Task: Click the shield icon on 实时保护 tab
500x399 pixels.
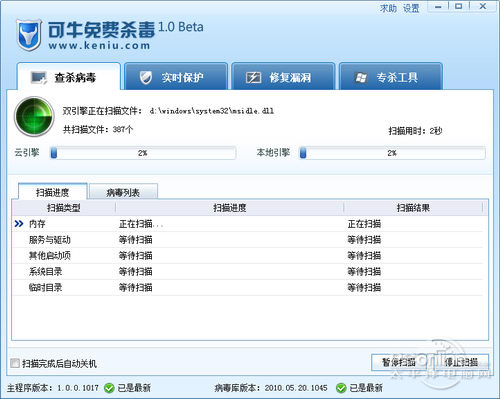Action: (x=146, y=78)
